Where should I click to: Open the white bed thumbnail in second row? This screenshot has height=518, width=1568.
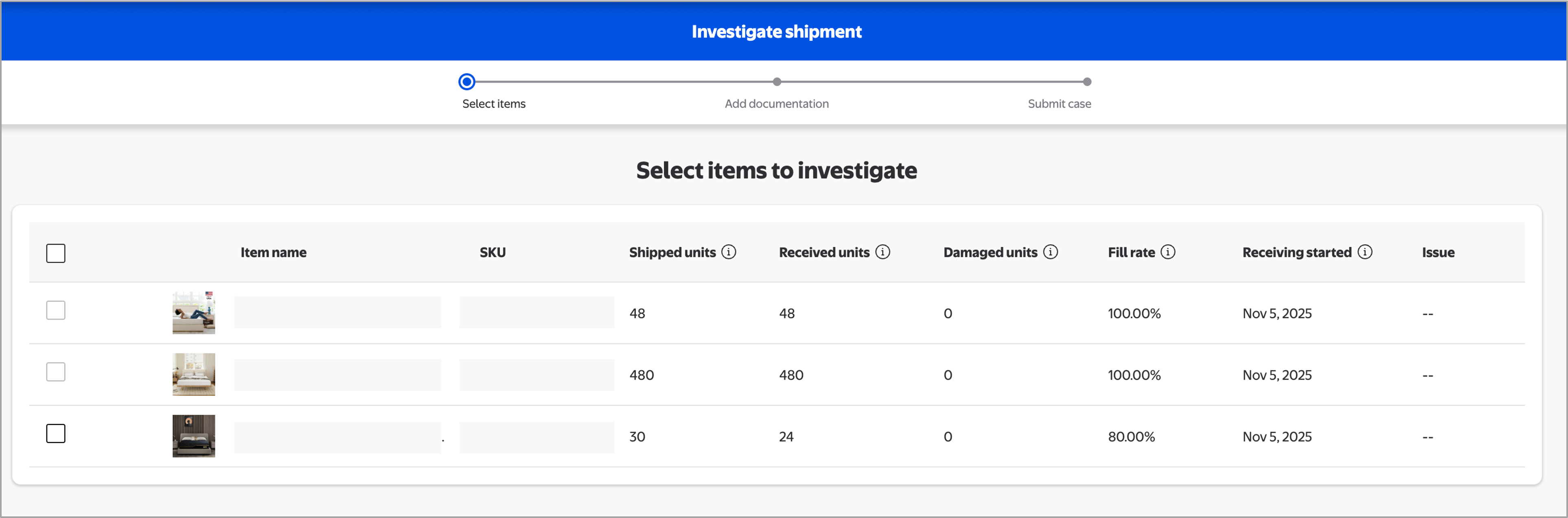coord(194,374)
